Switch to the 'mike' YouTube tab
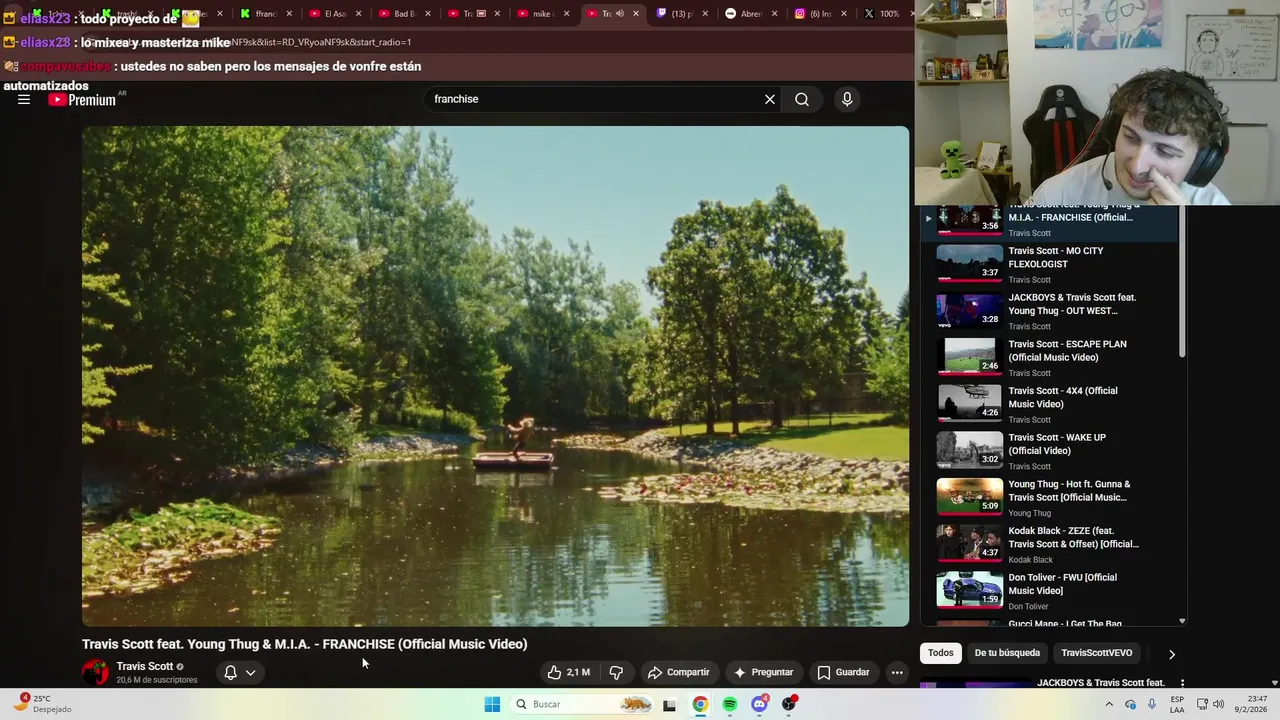The image size is (1280, 720). [x=543, y=14]
